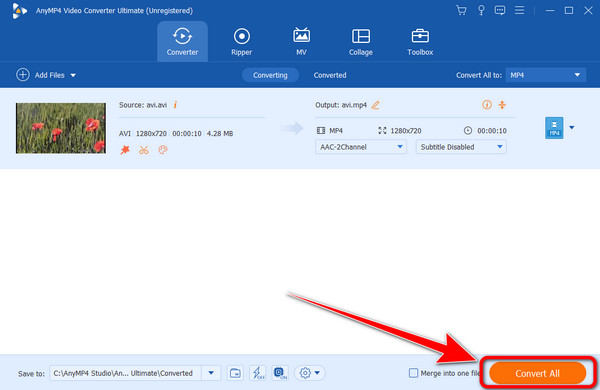The image size is (600, 390).
Task: Open the feedback chat icon
Action: click(499, 10)
